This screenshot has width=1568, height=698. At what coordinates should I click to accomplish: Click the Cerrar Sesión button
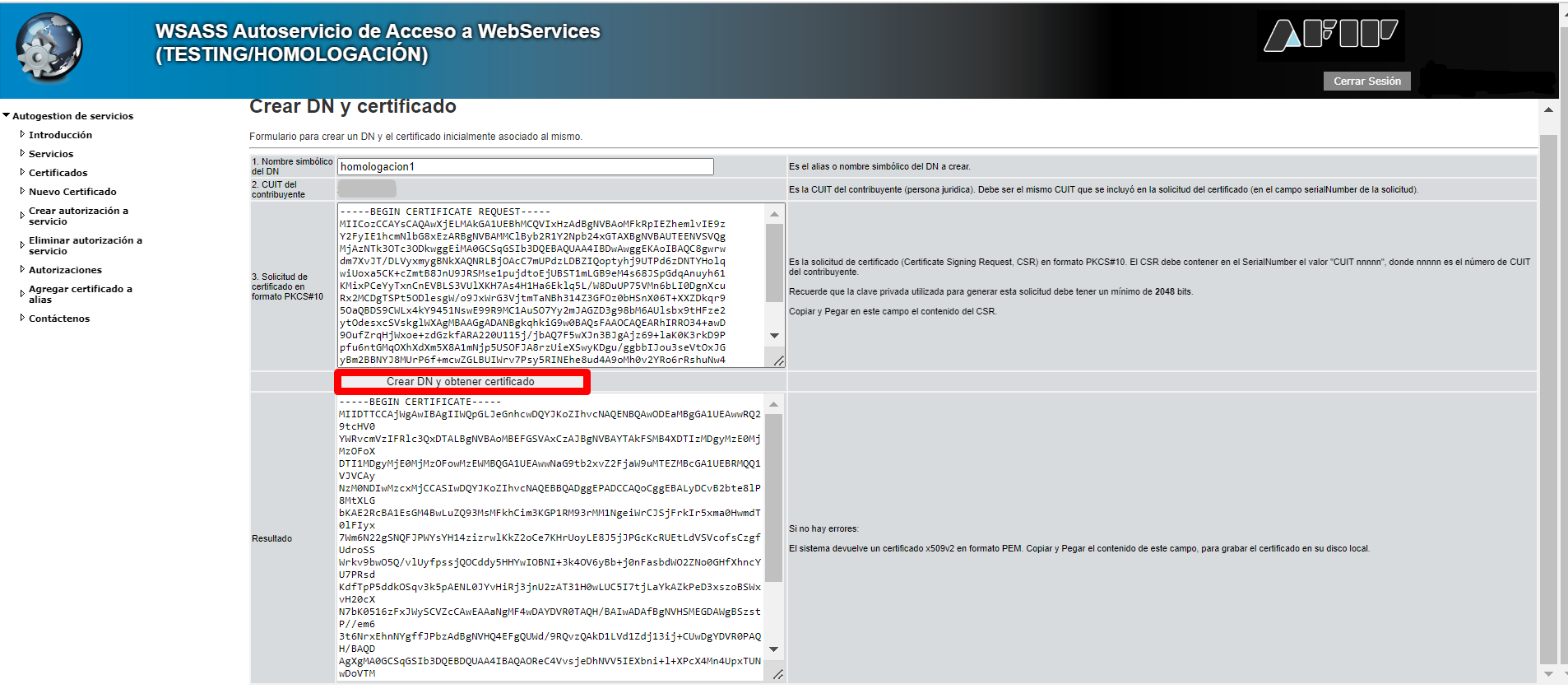1366,81
